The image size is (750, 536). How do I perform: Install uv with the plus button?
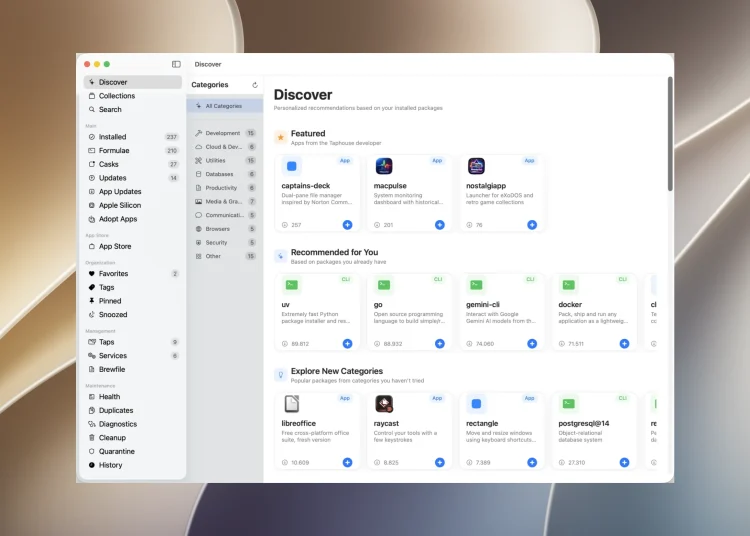coord(347,344)
